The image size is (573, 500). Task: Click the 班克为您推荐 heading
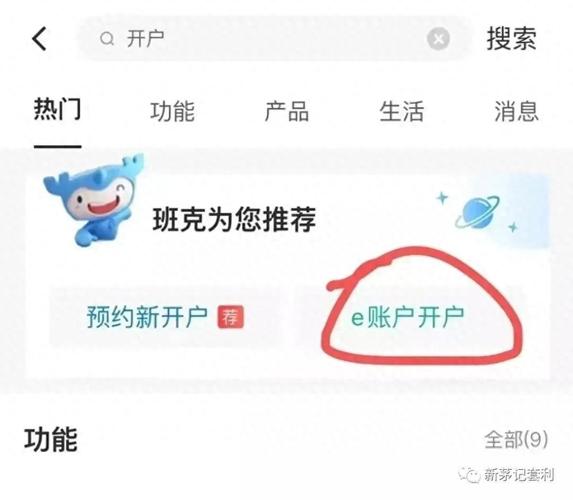tap(234, 219)
